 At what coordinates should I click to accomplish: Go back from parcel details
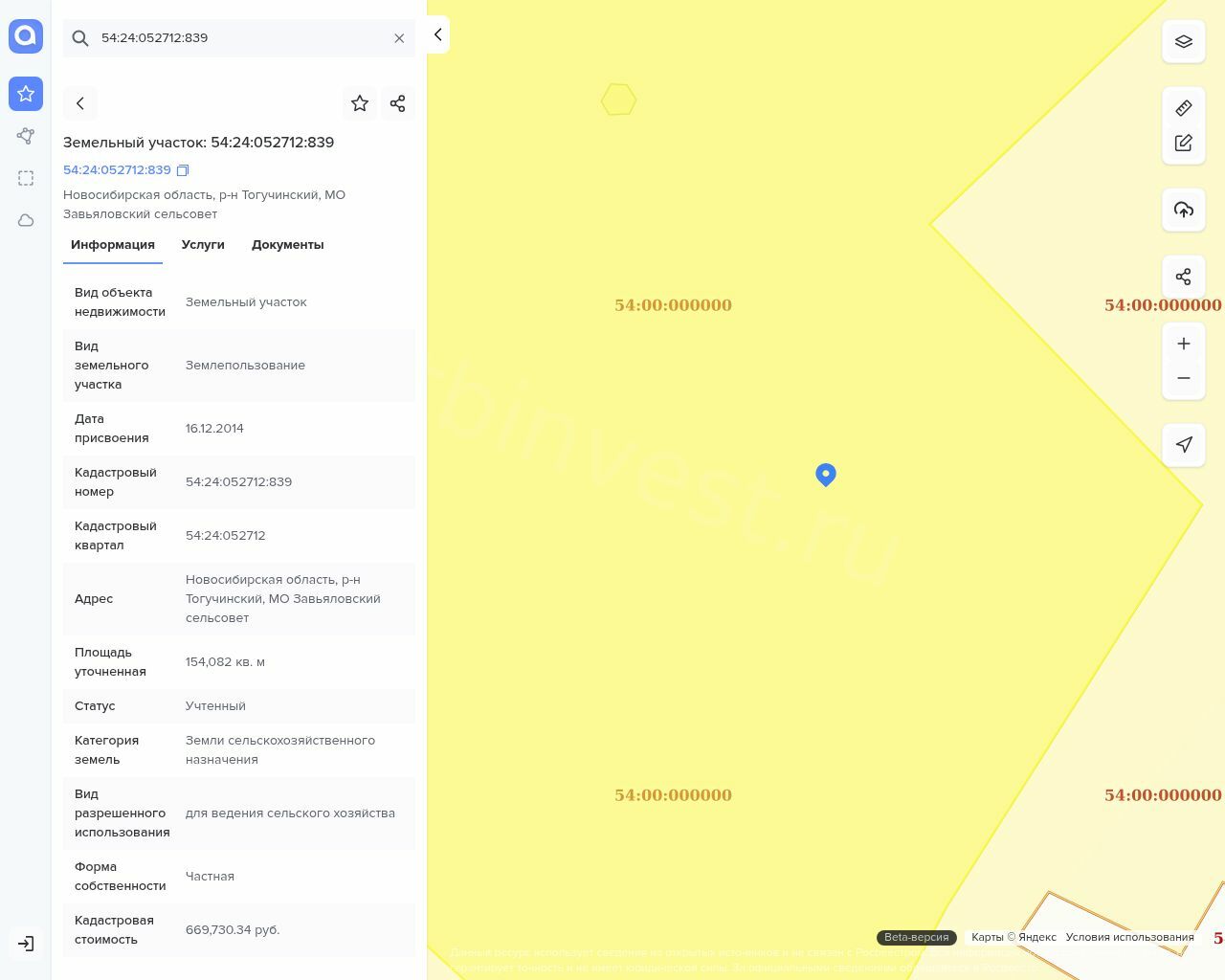pyautogui.click(x=80, y=103)
